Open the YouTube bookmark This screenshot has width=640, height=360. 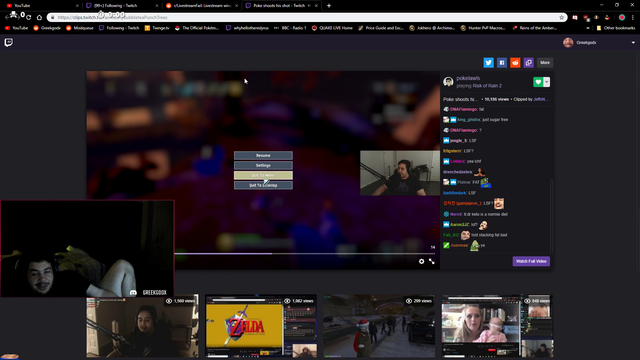[x=17, y=28]
